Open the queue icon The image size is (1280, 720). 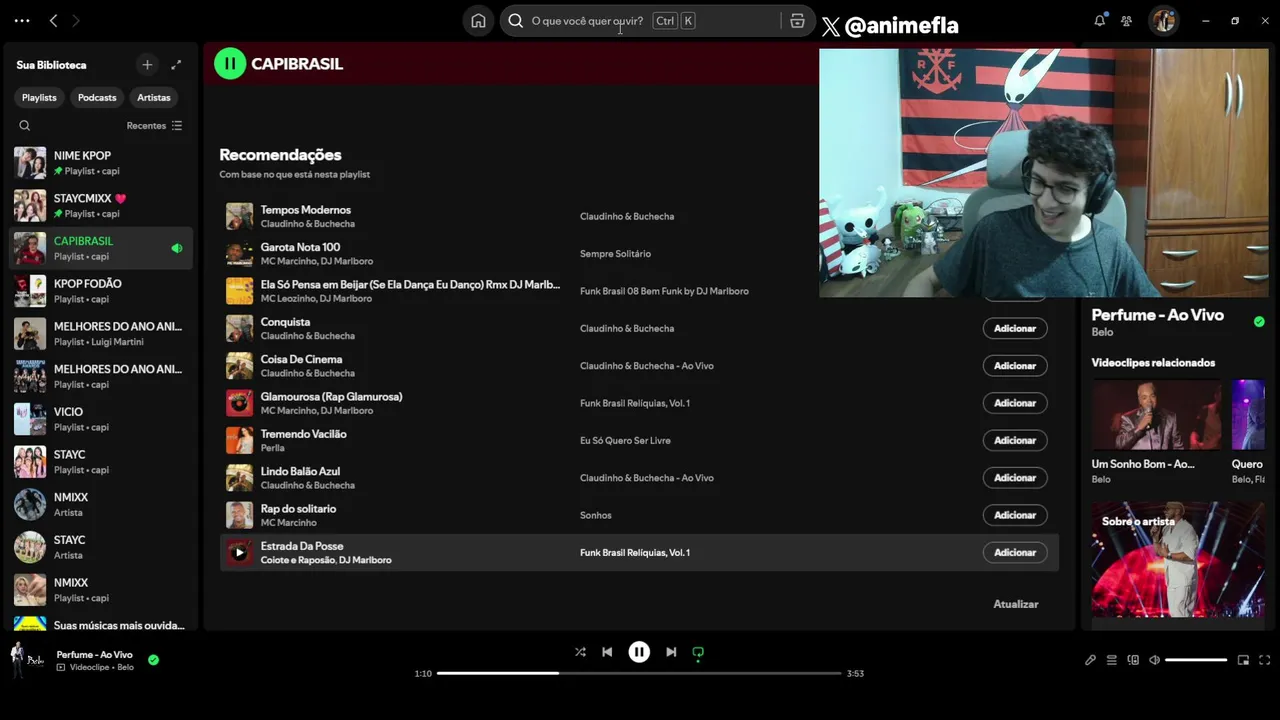tap(1111, 660)
